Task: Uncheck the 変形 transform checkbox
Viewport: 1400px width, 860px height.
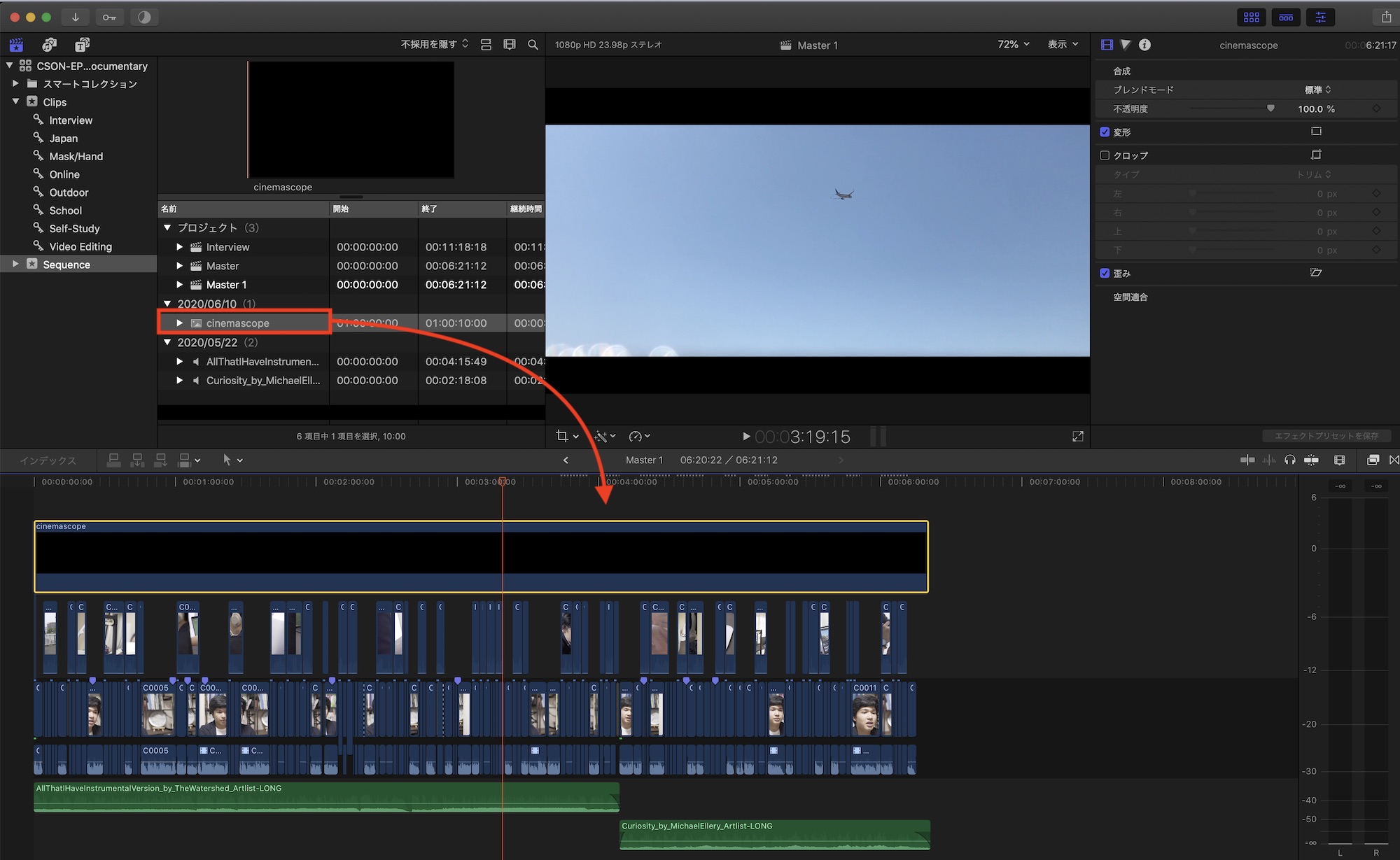Action: (1105, 132)
